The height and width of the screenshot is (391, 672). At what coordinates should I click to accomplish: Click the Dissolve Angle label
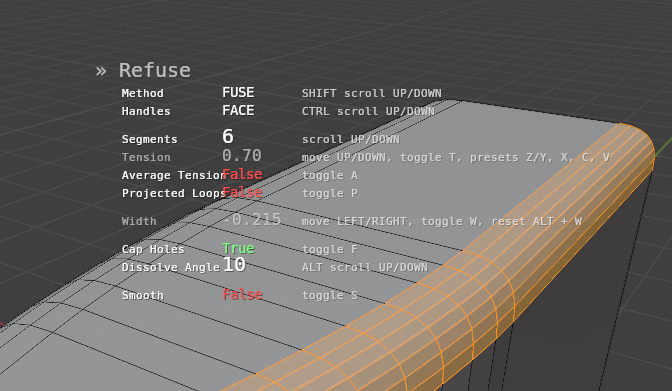point(170,268)
